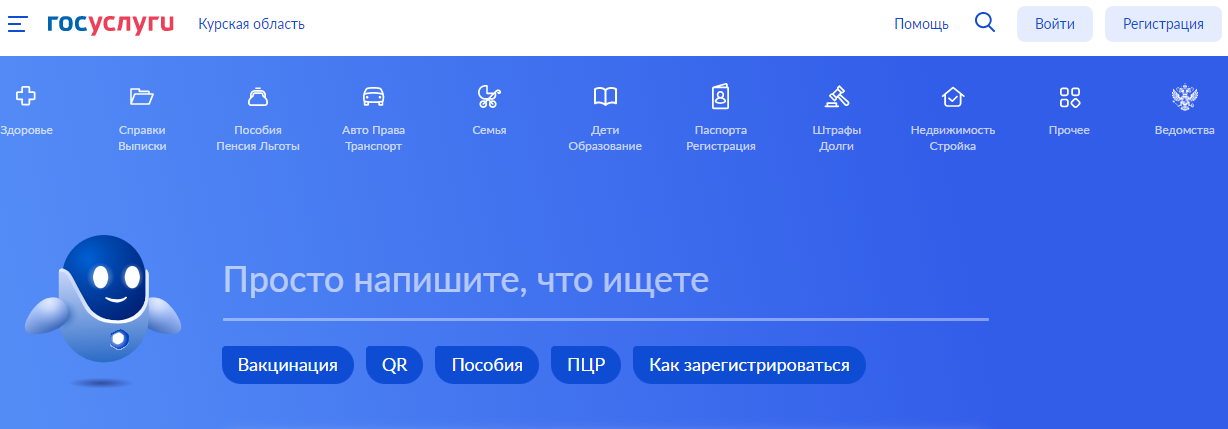Expand the Прочее category grid icon
This screenshot has width=1228, height=429.
click(1069, 97)
